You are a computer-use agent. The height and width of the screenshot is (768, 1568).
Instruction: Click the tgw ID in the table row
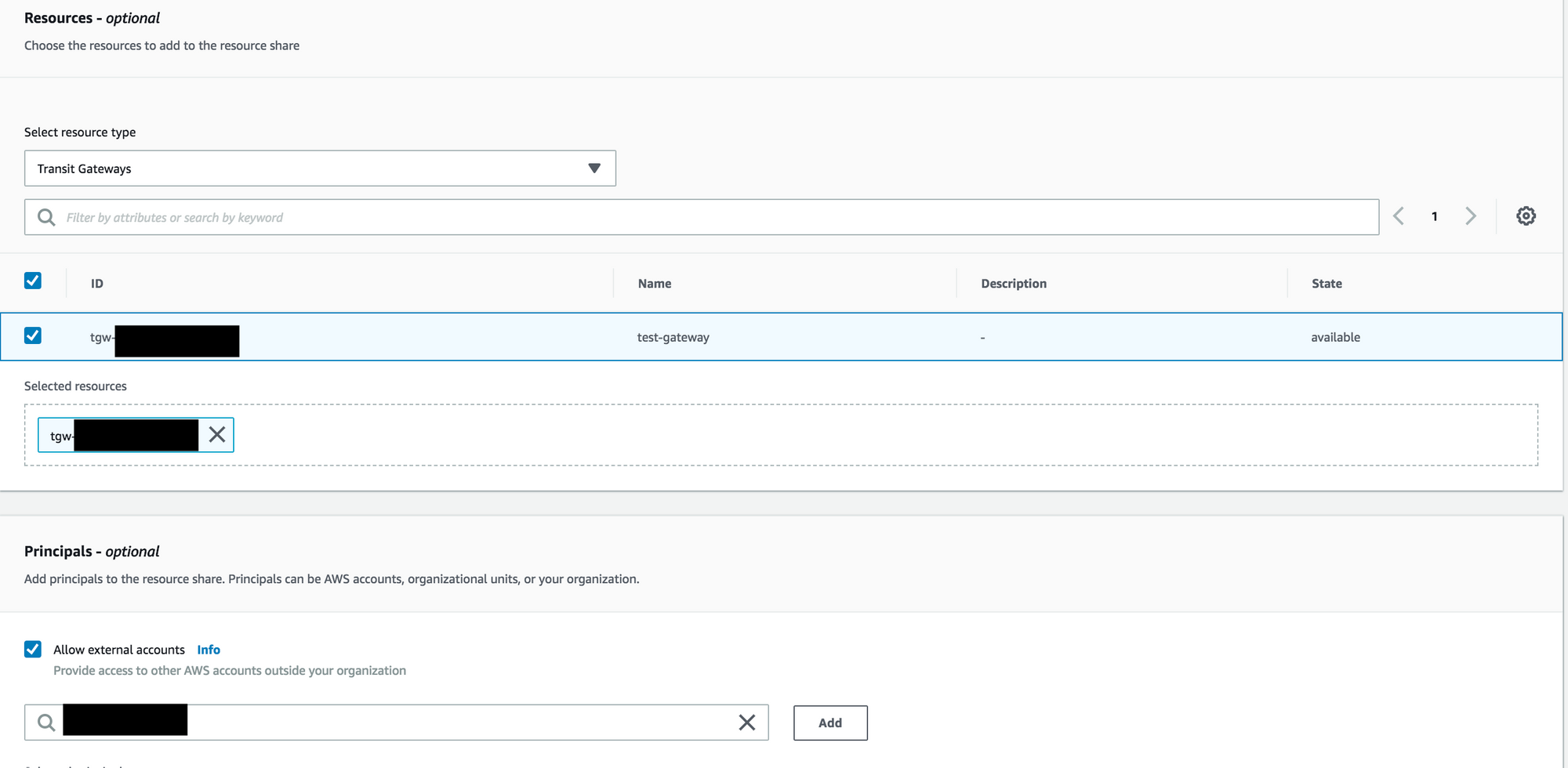pos(165,341)
